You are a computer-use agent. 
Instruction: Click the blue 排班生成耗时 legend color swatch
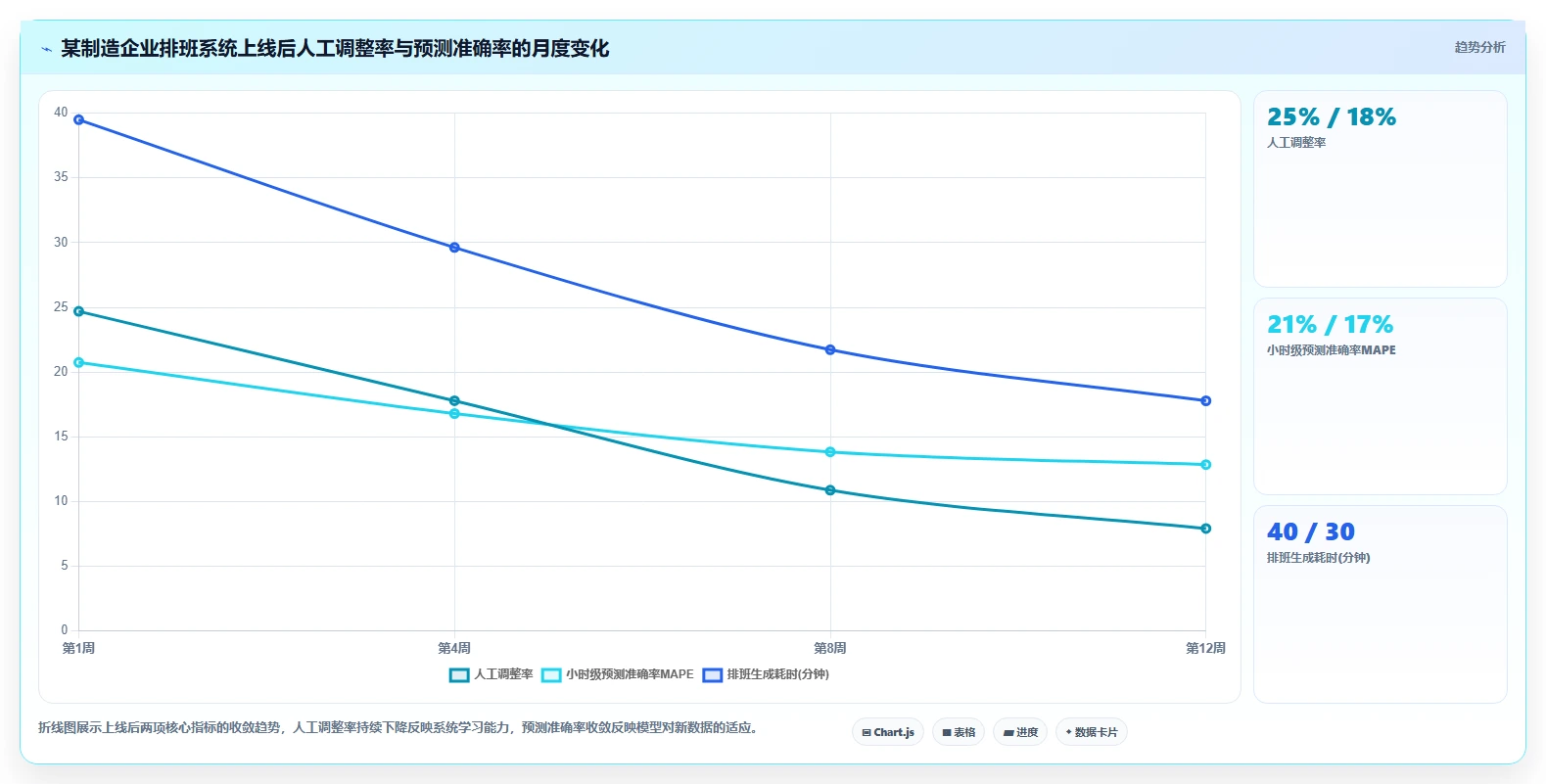tap(712, 674)
